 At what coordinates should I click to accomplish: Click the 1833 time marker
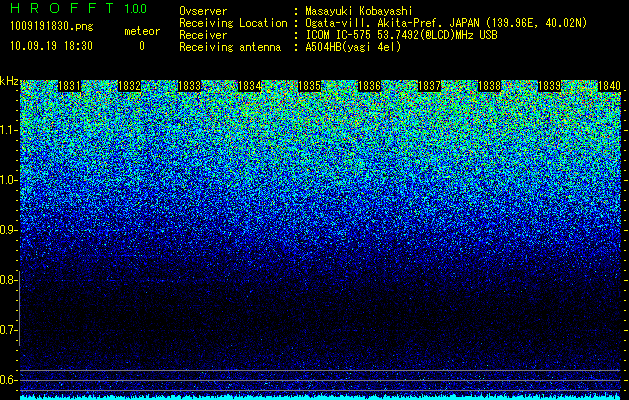(x=189, y=86)
